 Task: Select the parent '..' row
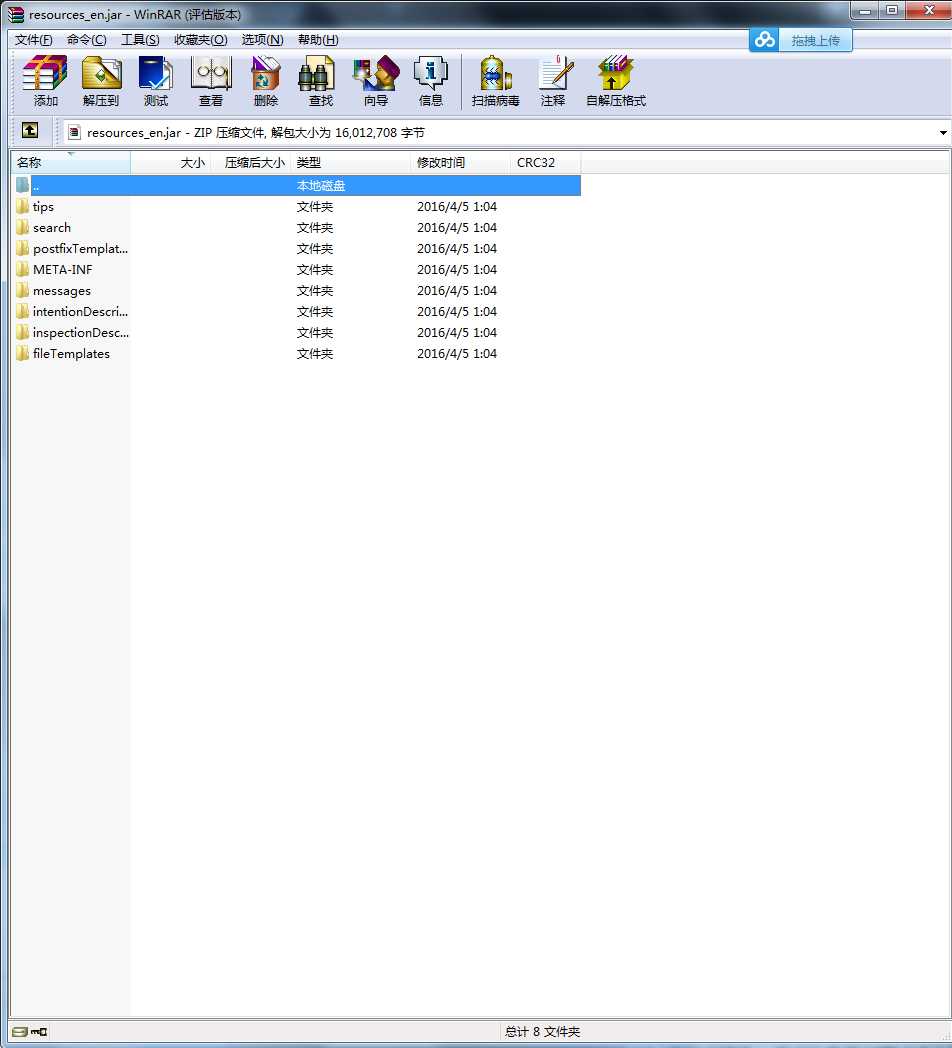click(x=296, y=185)
